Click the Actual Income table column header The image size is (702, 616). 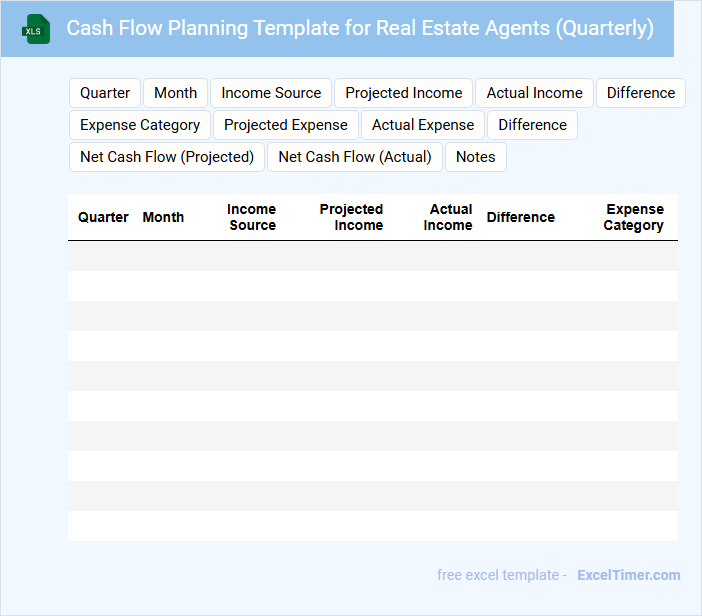448,217
